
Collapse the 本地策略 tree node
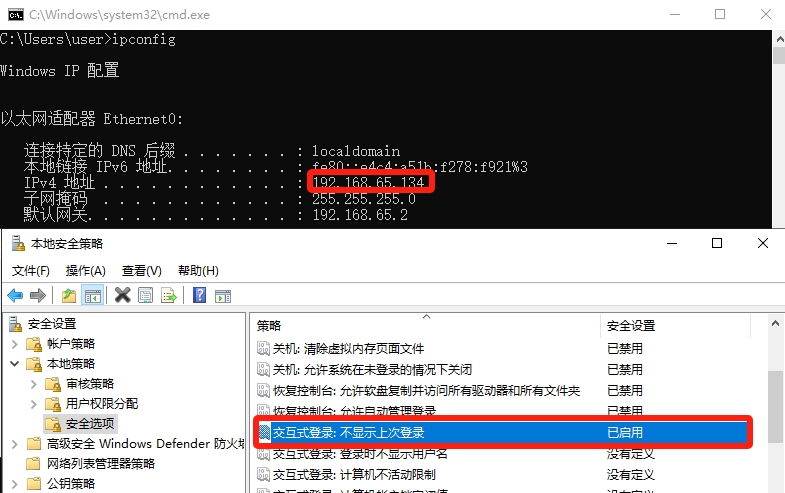[15, 364]
